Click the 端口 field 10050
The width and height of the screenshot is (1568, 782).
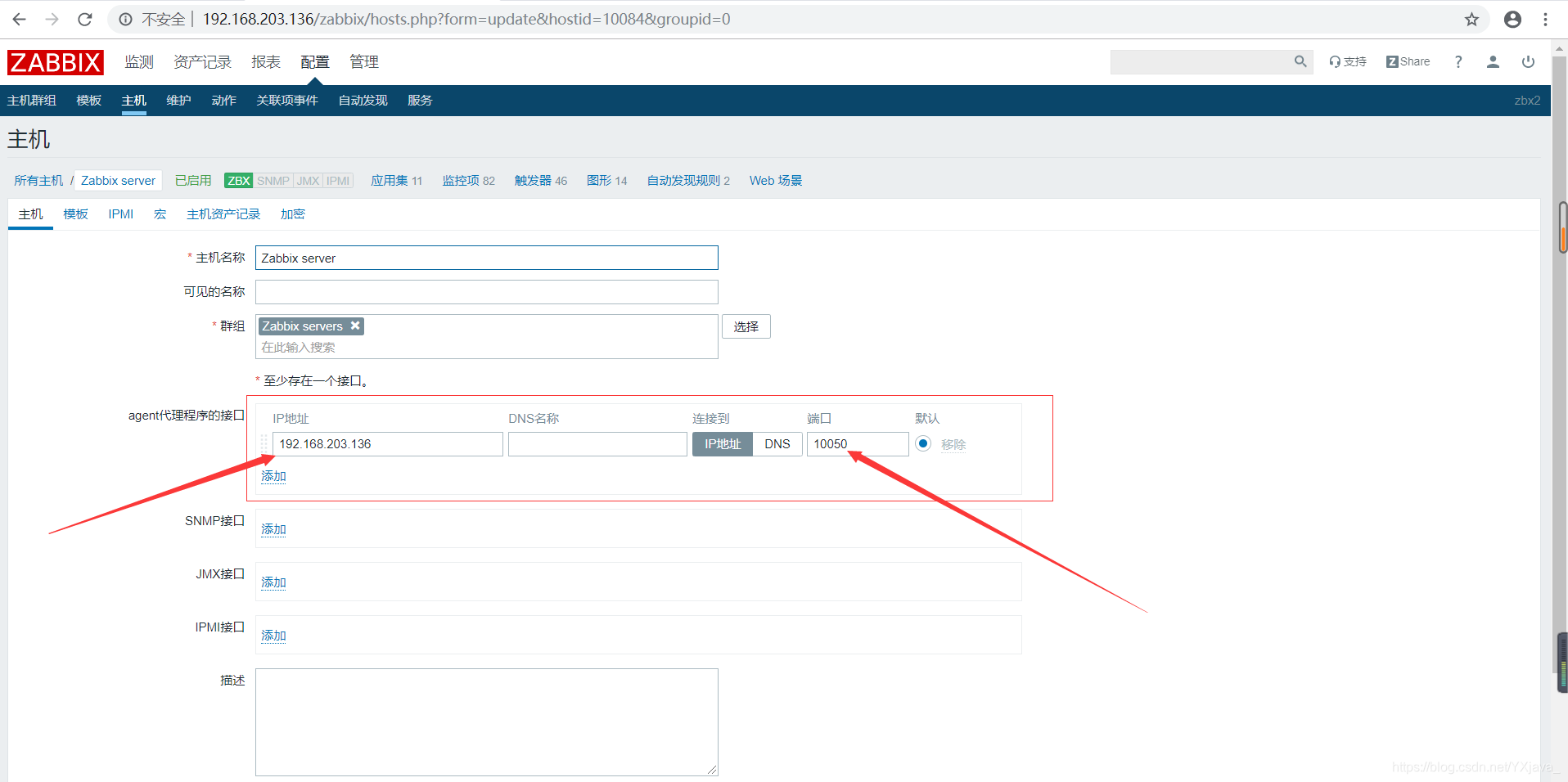pyautogui.click(x=858, y=444)
